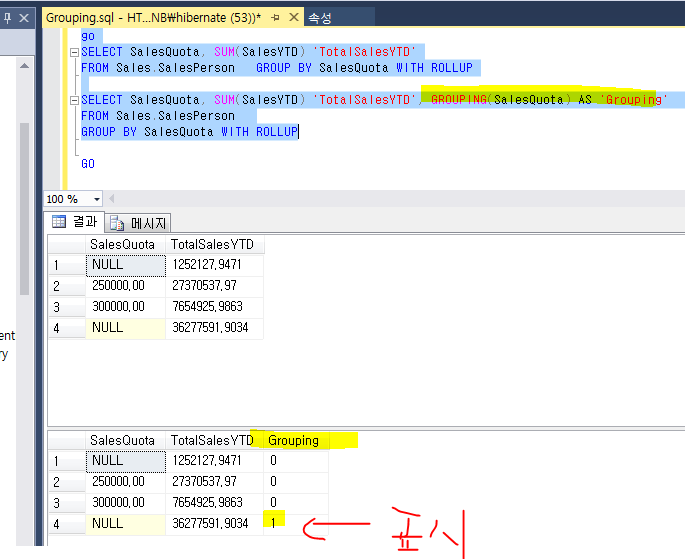Click SalesQuota header in second result grid

tap(125, 440)
